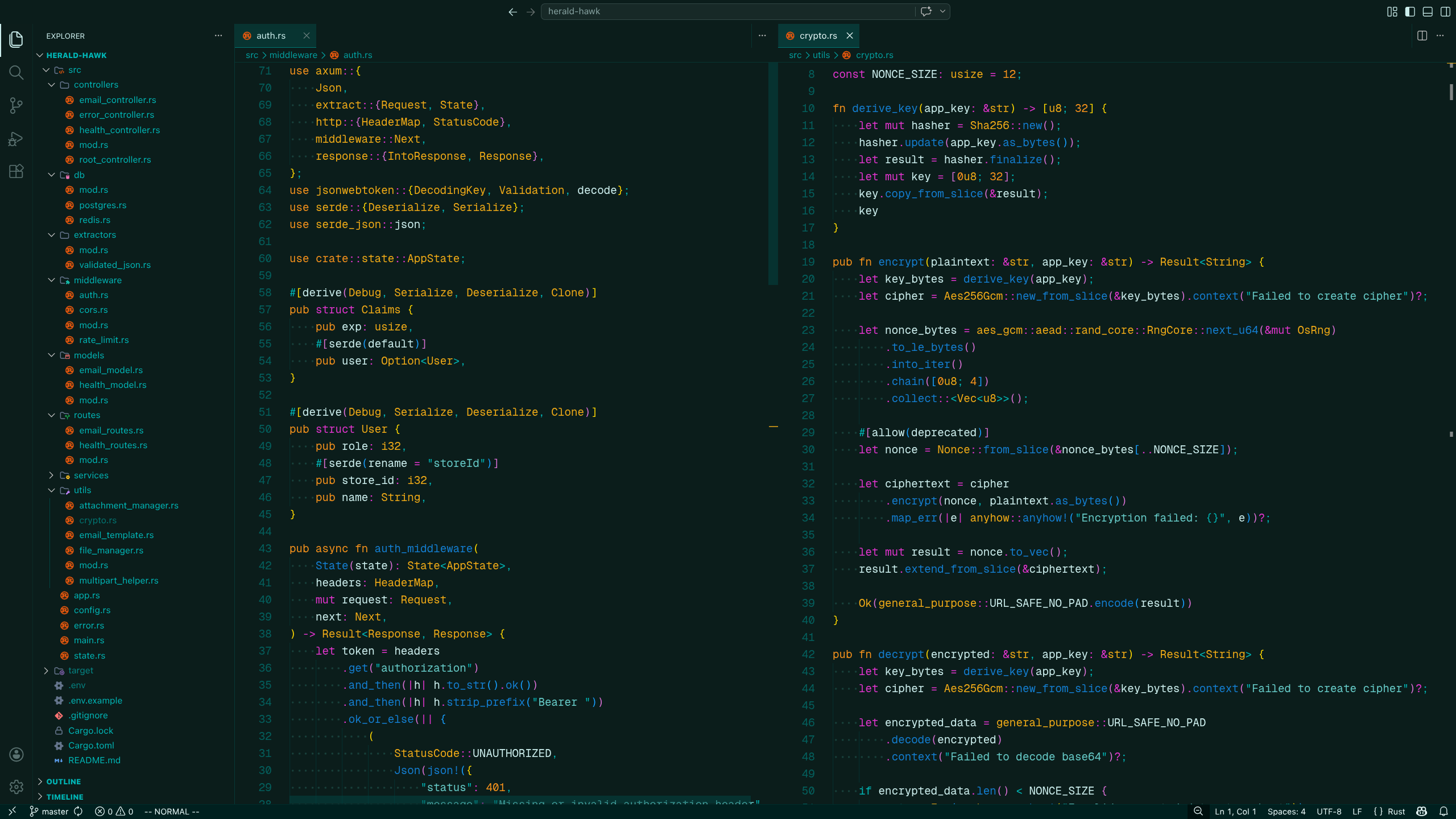
Task: Open the Run and Debug view
Action: pyautogui.click(x=16, y=138)
